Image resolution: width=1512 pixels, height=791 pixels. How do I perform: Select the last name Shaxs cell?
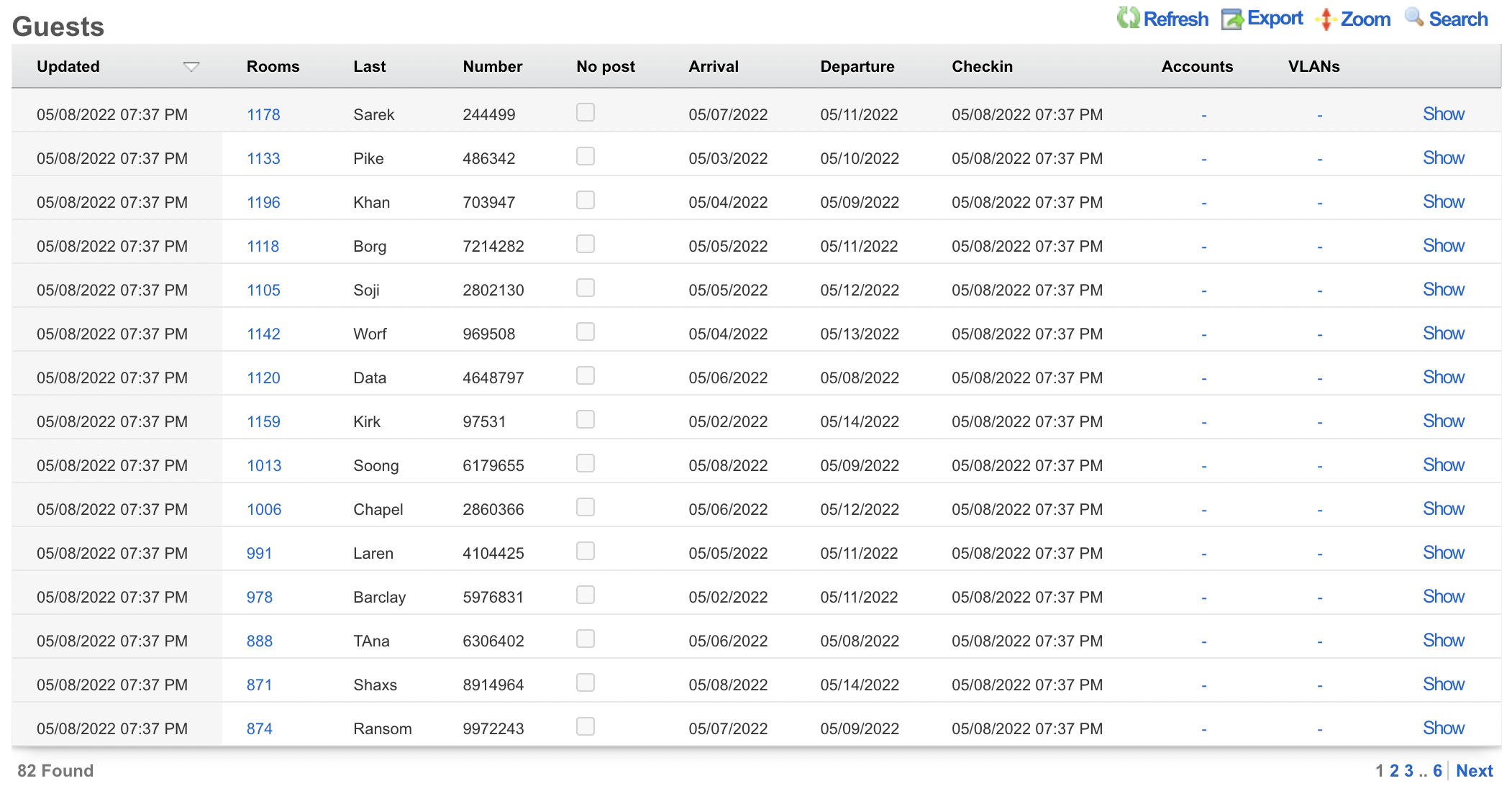click(375, 685)
